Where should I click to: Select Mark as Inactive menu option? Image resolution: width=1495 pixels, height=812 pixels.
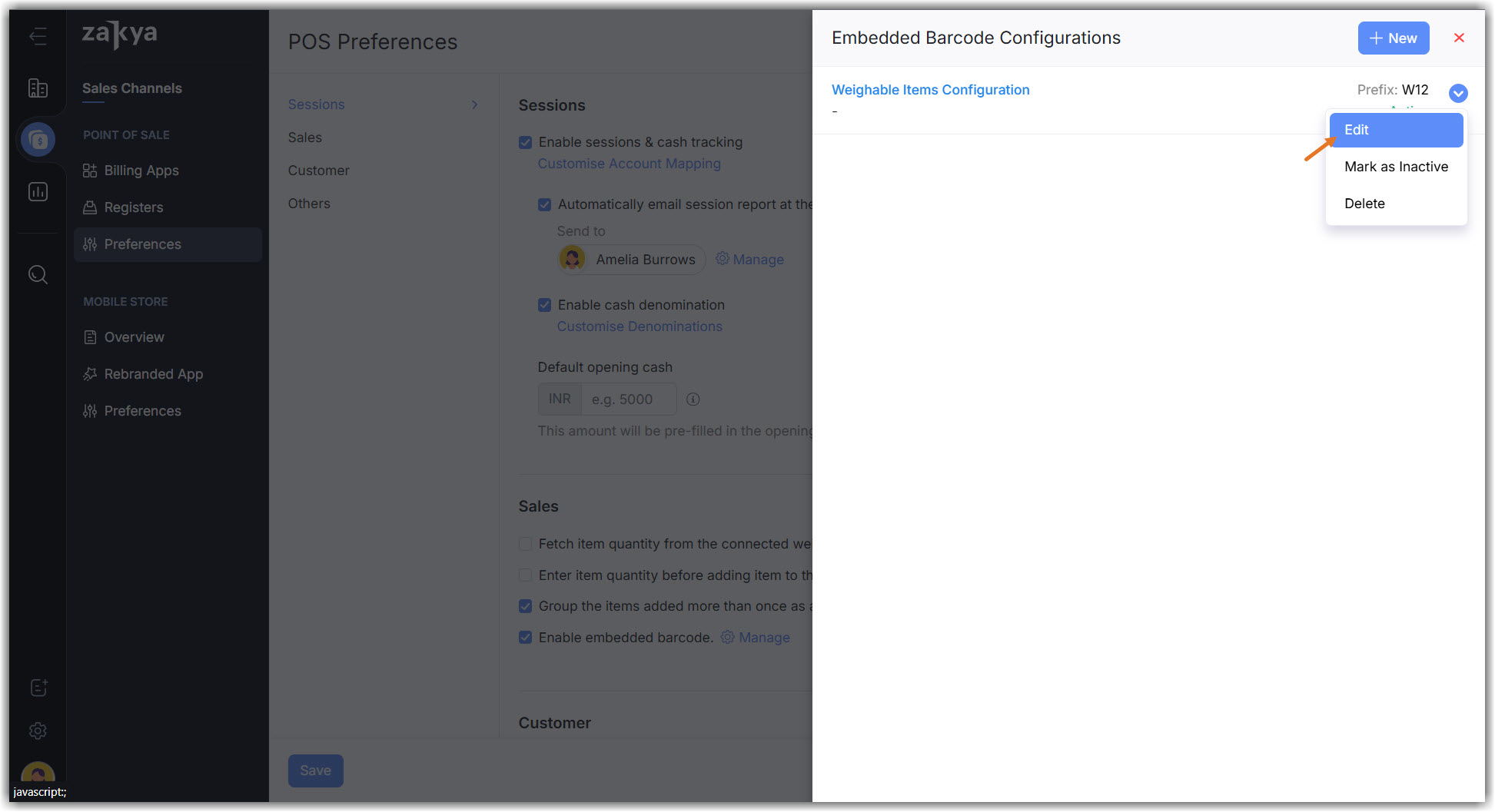click(1395, 167)
